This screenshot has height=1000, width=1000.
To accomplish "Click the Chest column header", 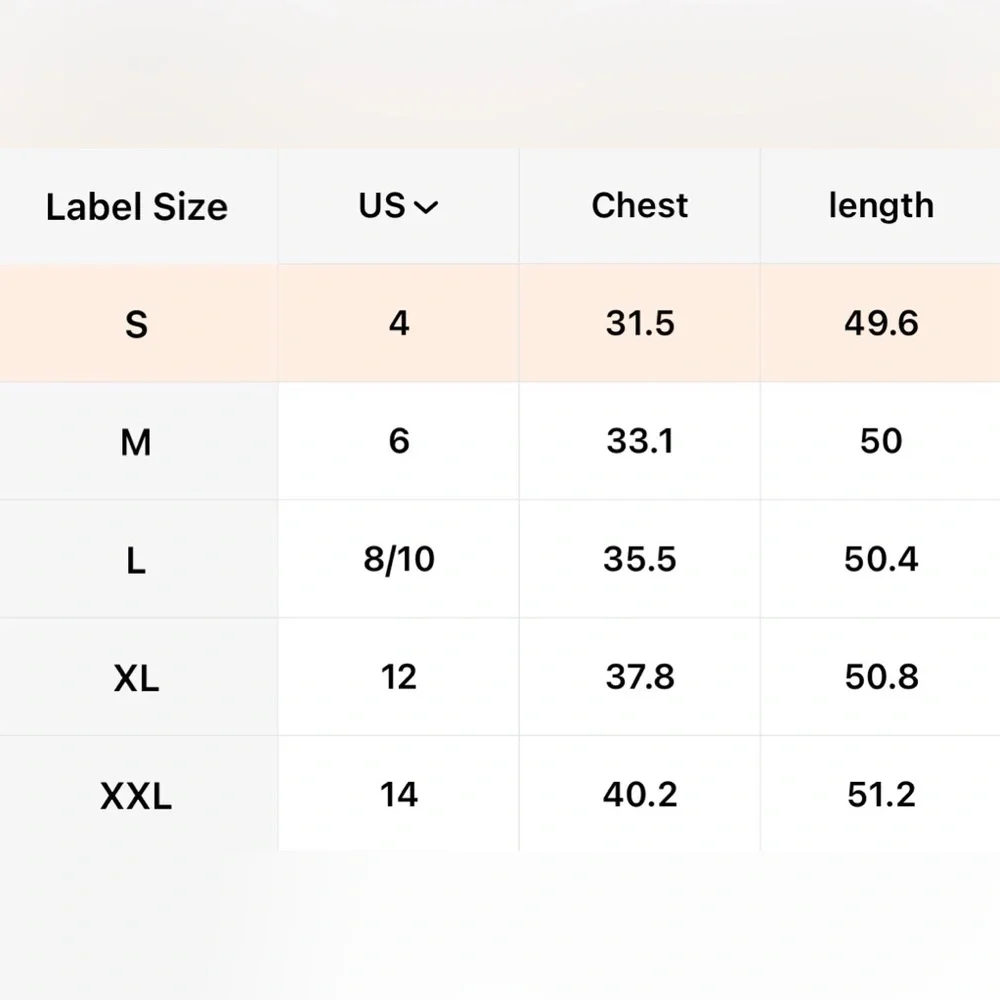I will [640, 205].
